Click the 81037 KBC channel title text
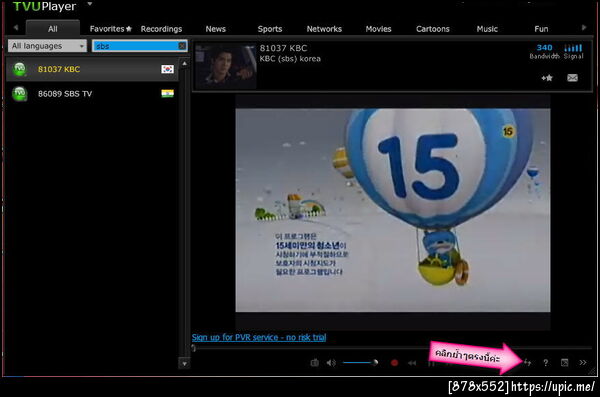 click(x=283, y=48)
